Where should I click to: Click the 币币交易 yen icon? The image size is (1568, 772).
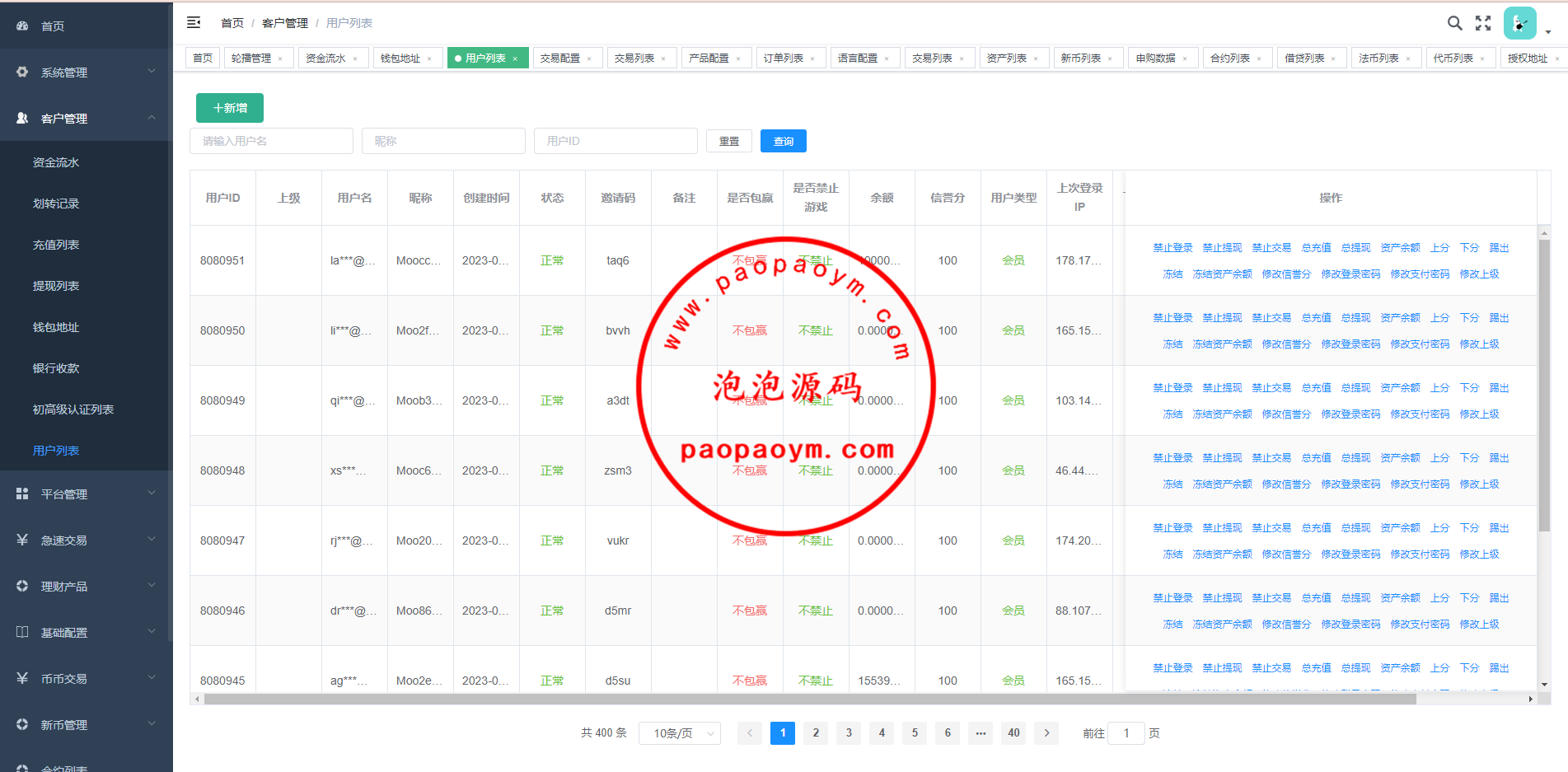(22, 679)
